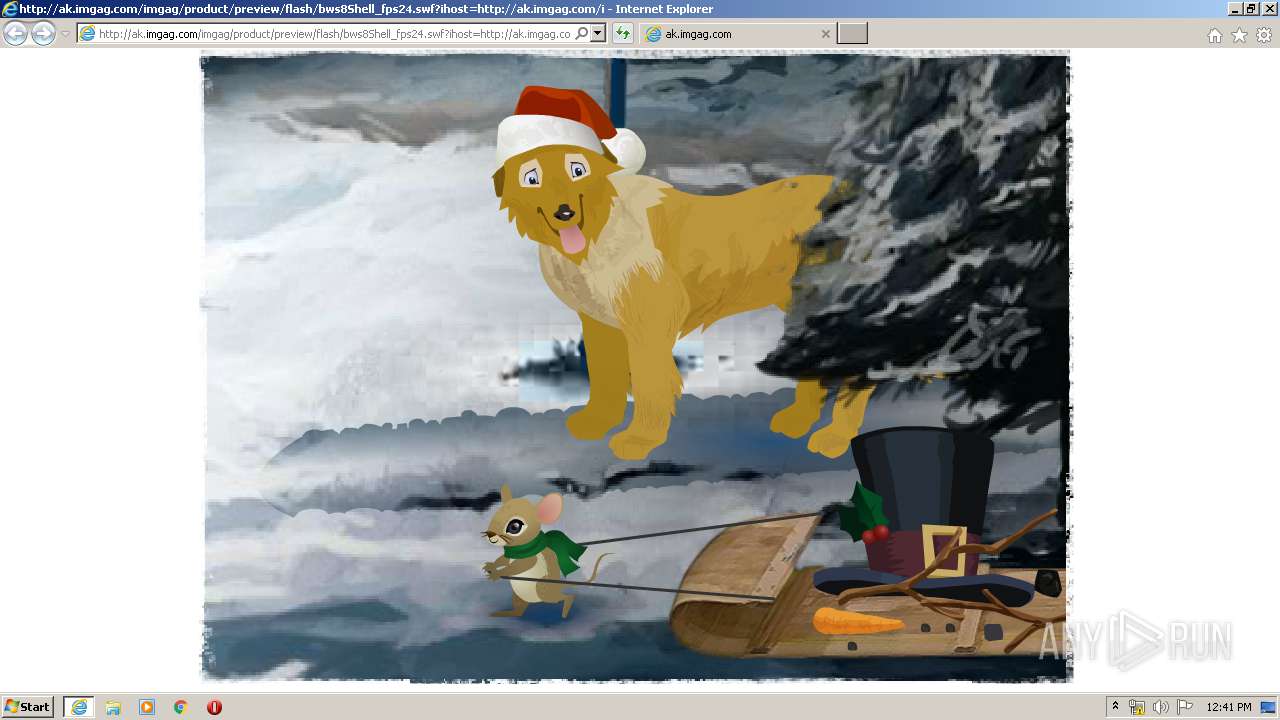Restore down the Internet Explorer window
The image size is (1280, 720).
pyautogui.click(x=1251, y=9)
